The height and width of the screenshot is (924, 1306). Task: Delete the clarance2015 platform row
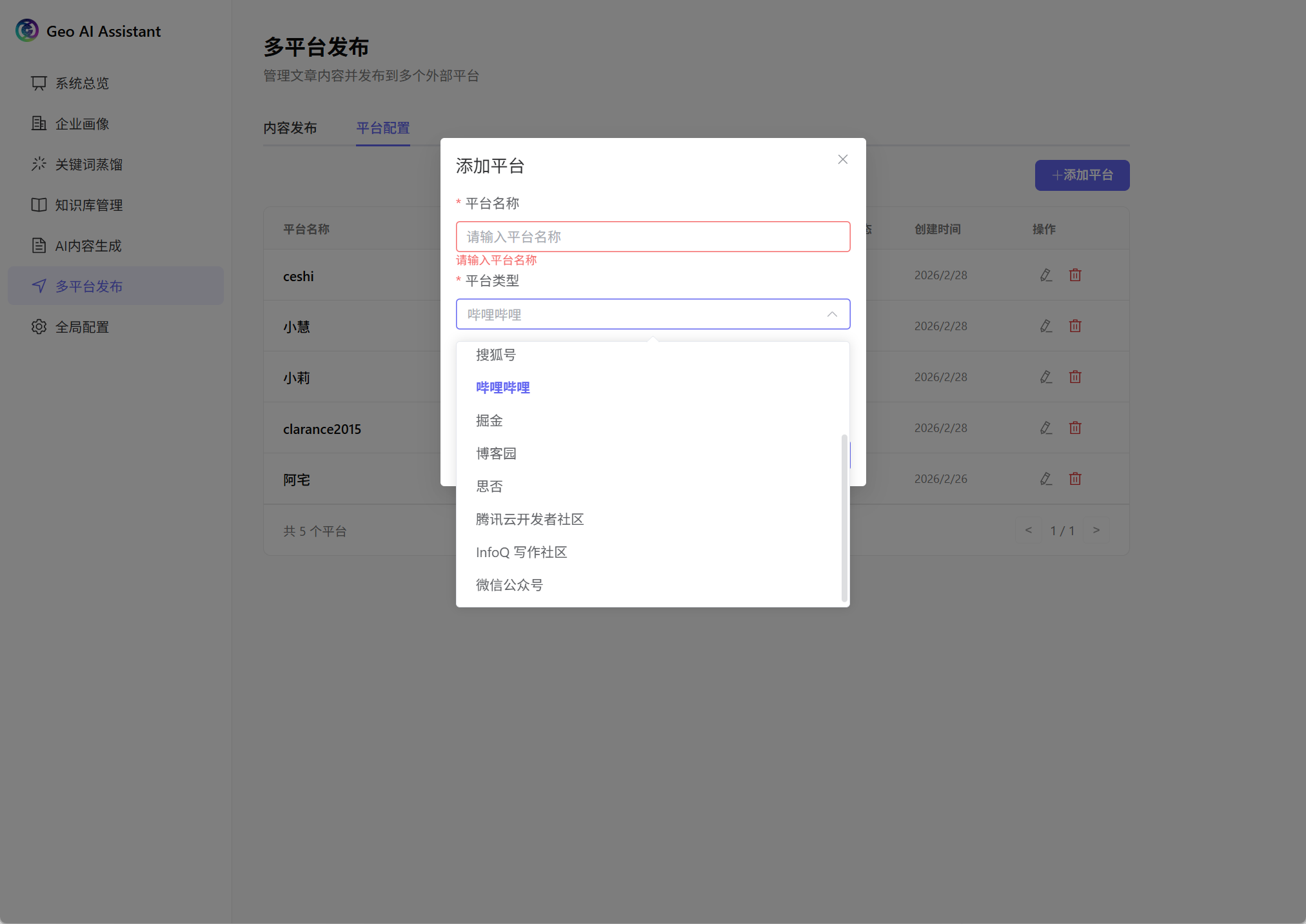pos(1075,428)
